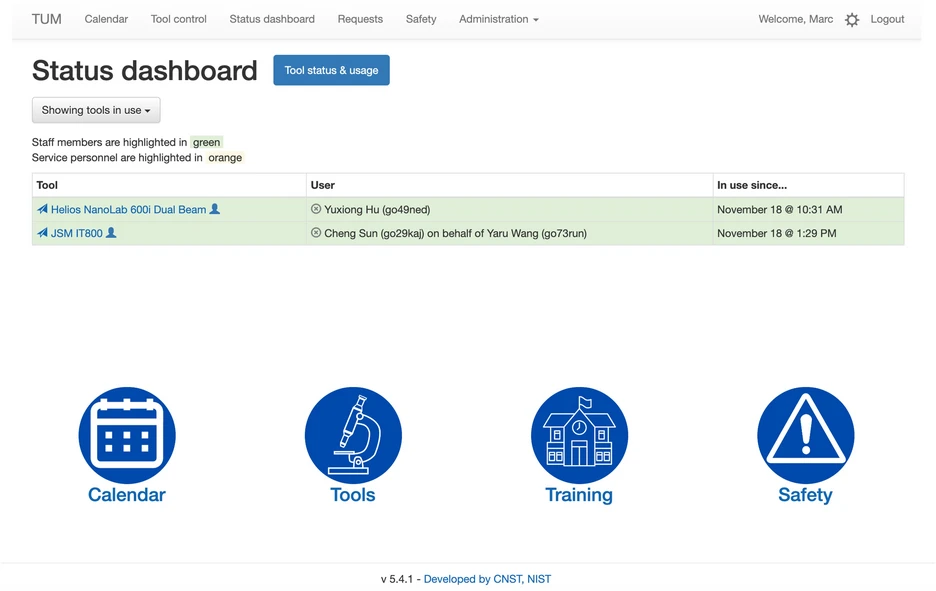Click the X icon beside Cheng Sun

(316, 233)
